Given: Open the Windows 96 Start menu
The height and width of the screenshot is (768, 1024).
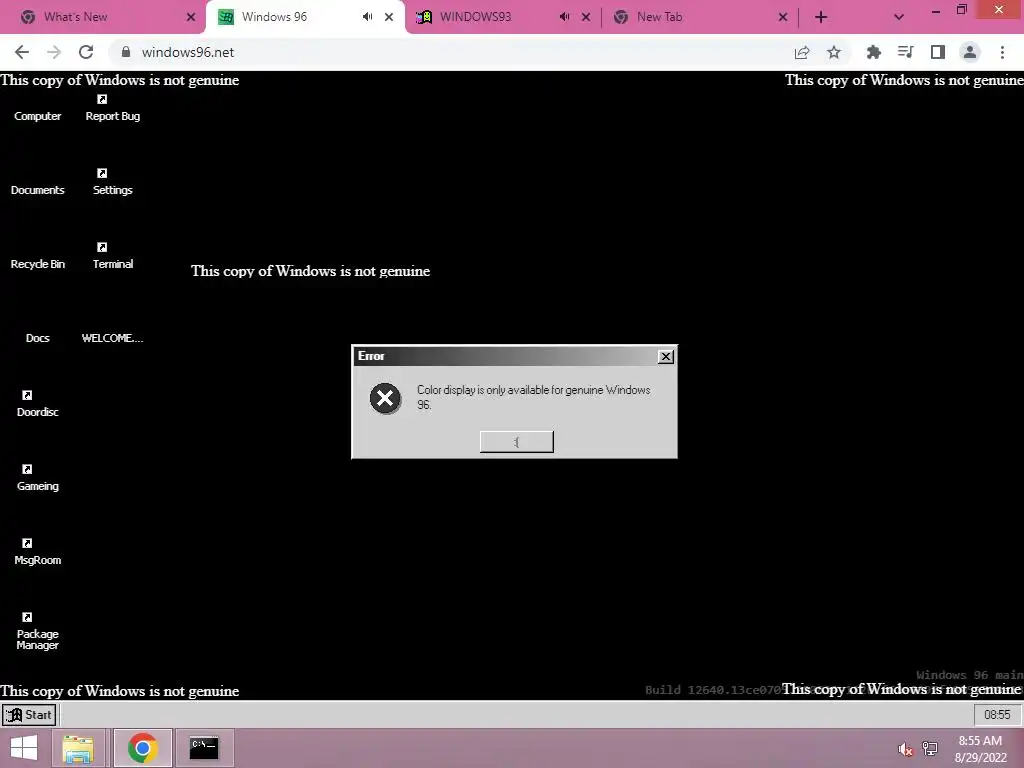Looking at the screenshot, I should (x=29, y=714).
